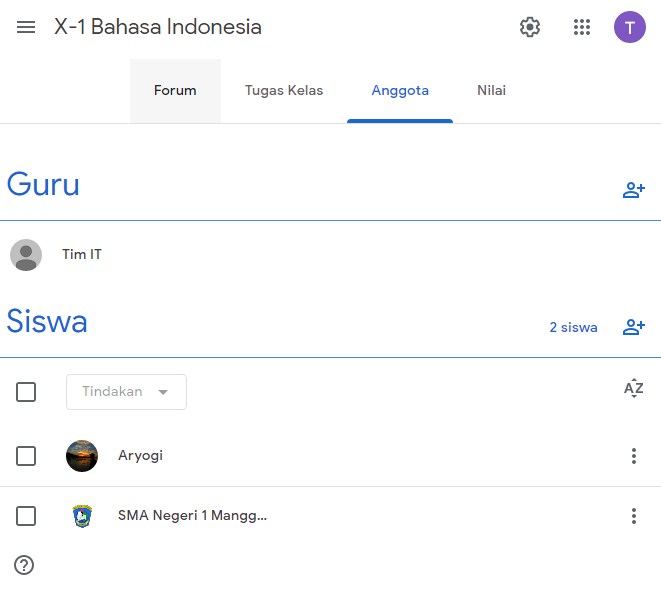
Task: Open more options for Aryogi
Action: click(633, 456)
